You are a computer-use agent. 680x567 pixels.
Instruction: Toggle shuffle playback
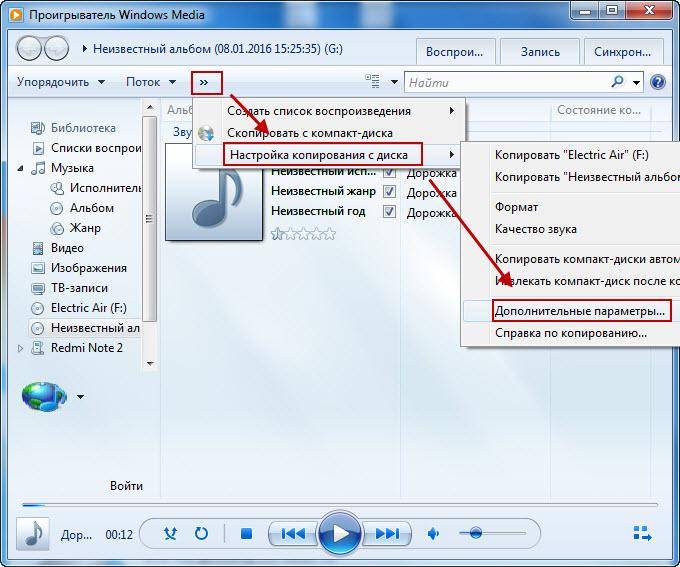[x=170, y=533]
